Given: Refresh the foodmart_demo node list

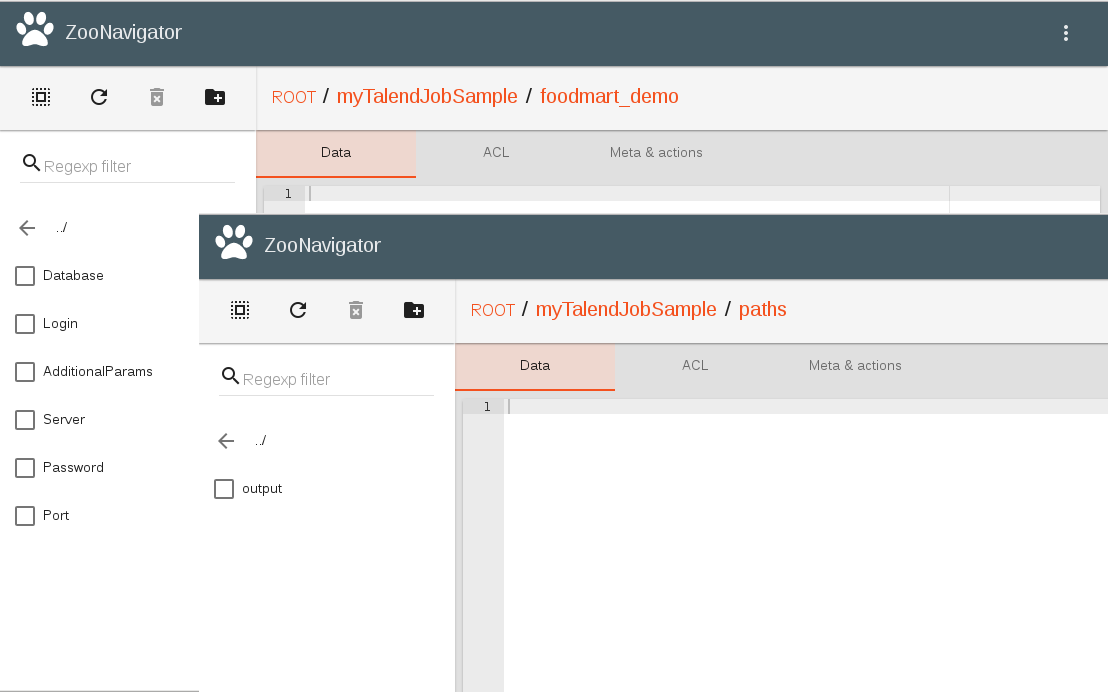Looking at the screenshot, I should click(x=98, y=97).
